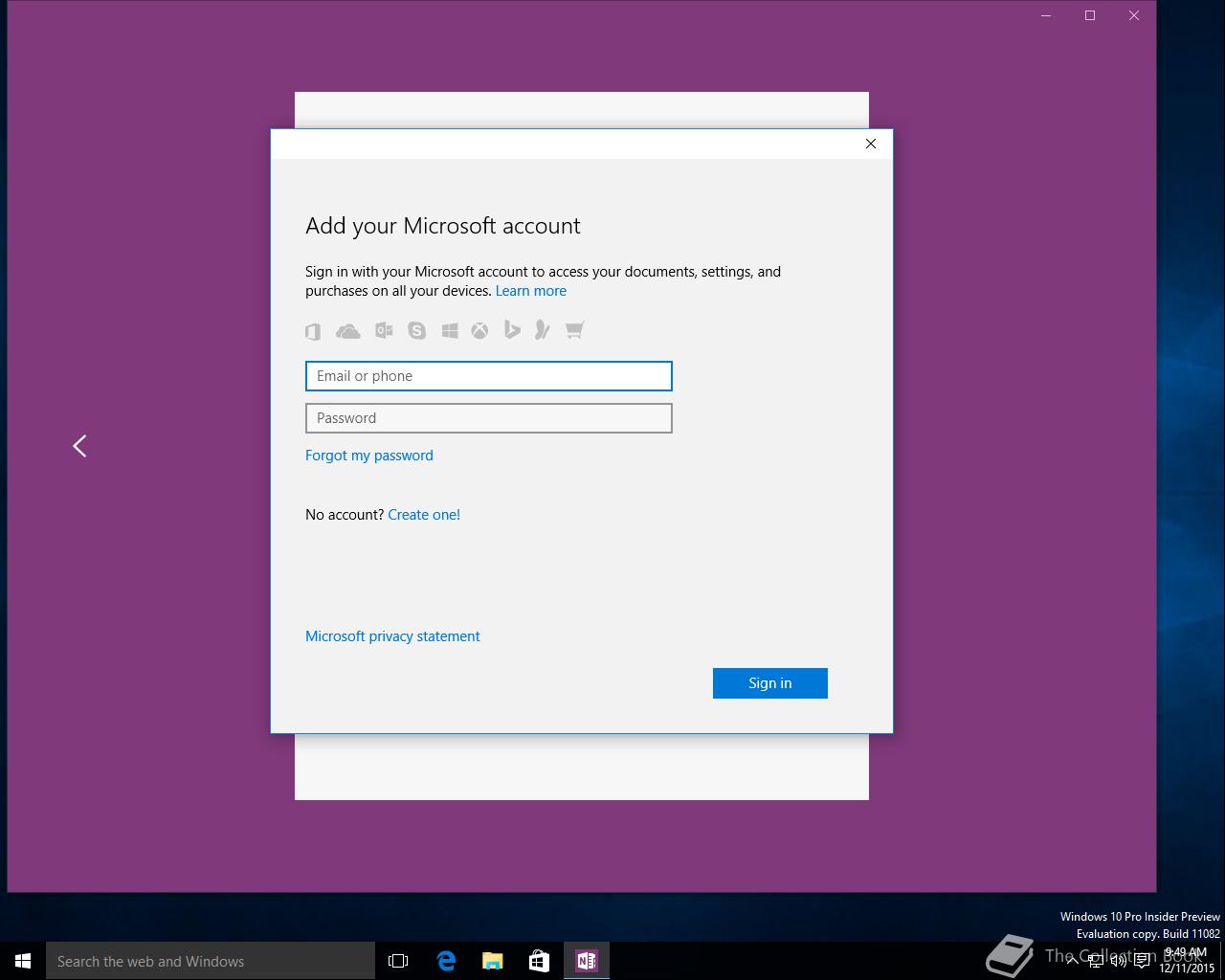Screen dimensions: 1225x980
Task: Click the MSN butterfly icon
Action: [542, 330]
